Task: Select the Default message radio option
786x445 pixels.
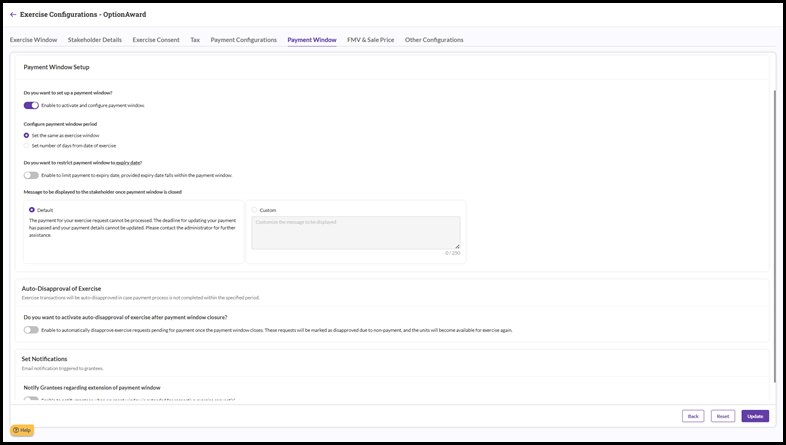Action: pyautogui.click(x=32, y=210)
